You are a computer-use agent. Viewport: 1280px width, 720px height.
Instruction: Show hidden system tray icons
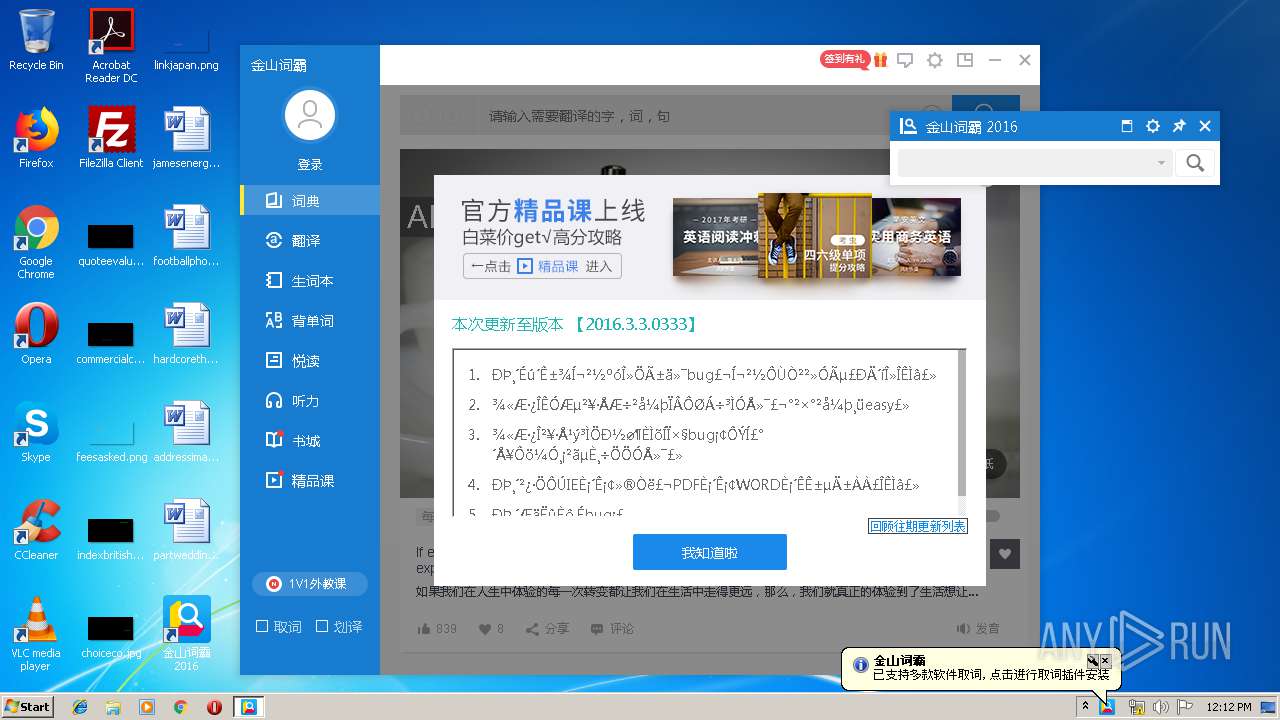1085,707
